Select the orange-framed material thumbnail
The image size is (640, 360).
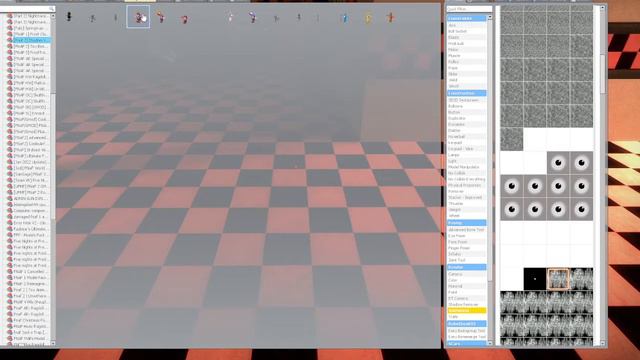[x=558, y=279]
